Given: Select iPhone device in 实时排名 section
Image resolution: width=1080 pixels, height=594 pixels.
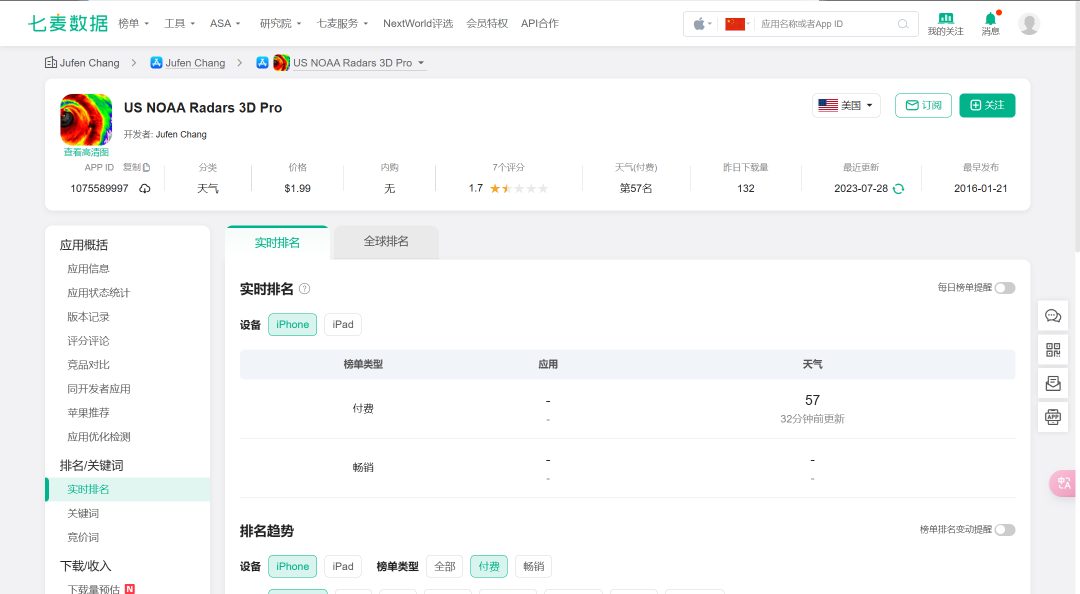Looking at the screenshot, I should [293, 325].
